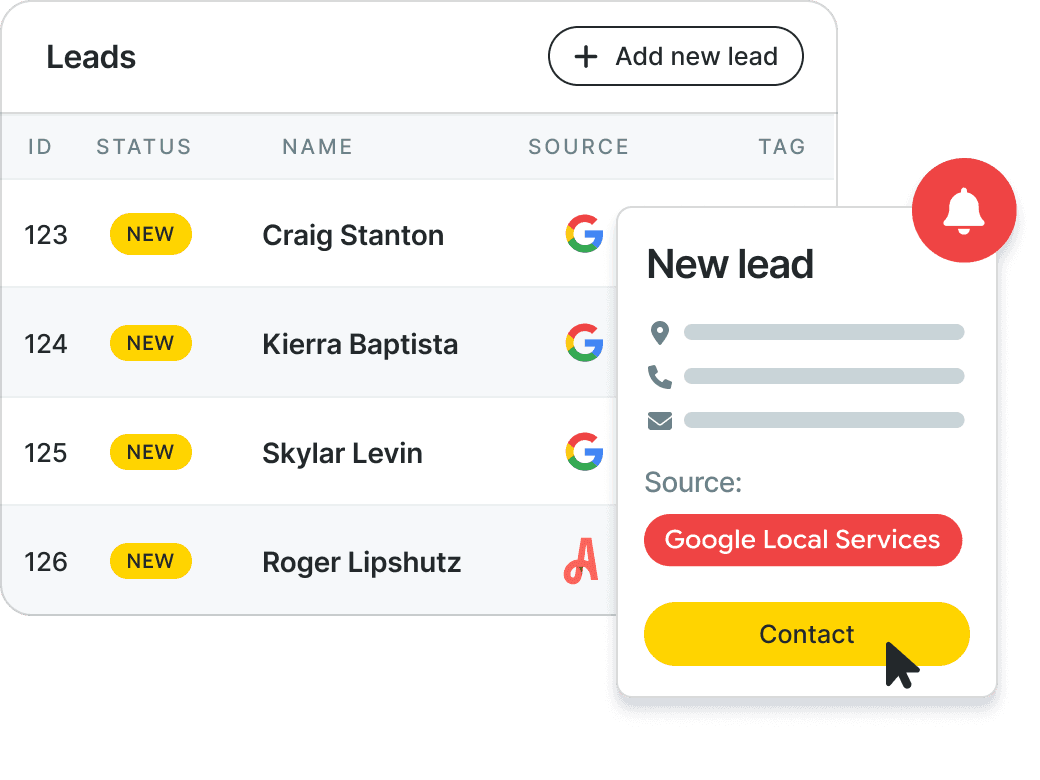Viewport: 1040px width, 780px height.
Task: Sort by the STATUS column header
Action: coord(144,147)
